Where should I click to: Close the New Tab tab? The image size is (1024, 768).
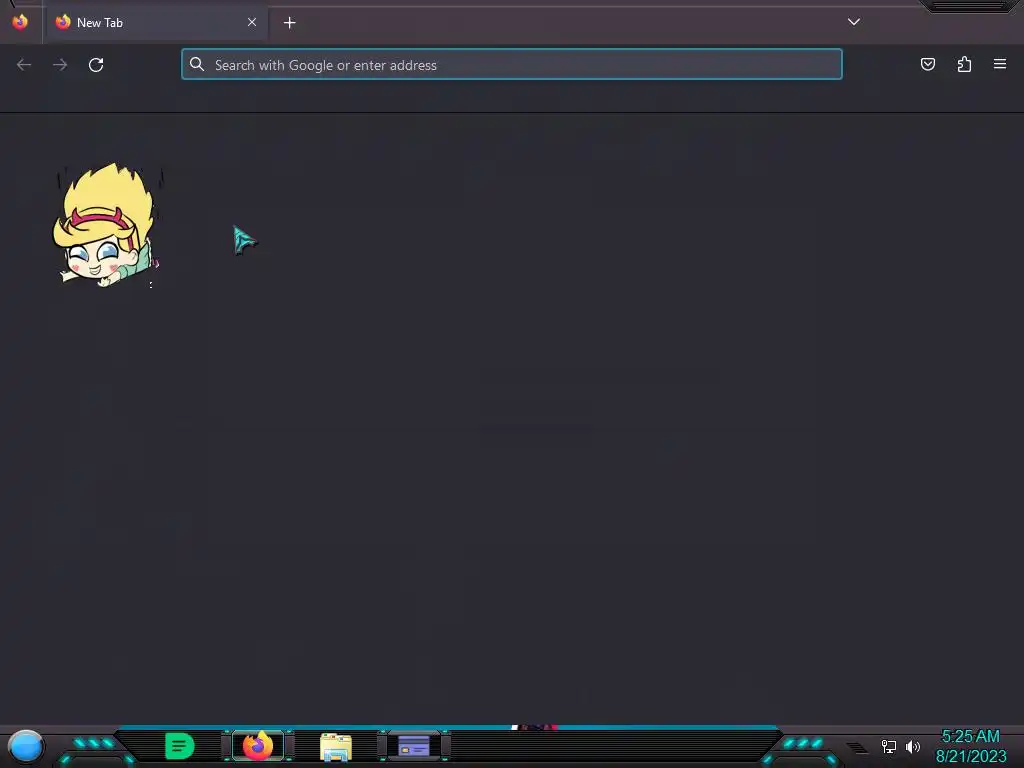[252, 22]
